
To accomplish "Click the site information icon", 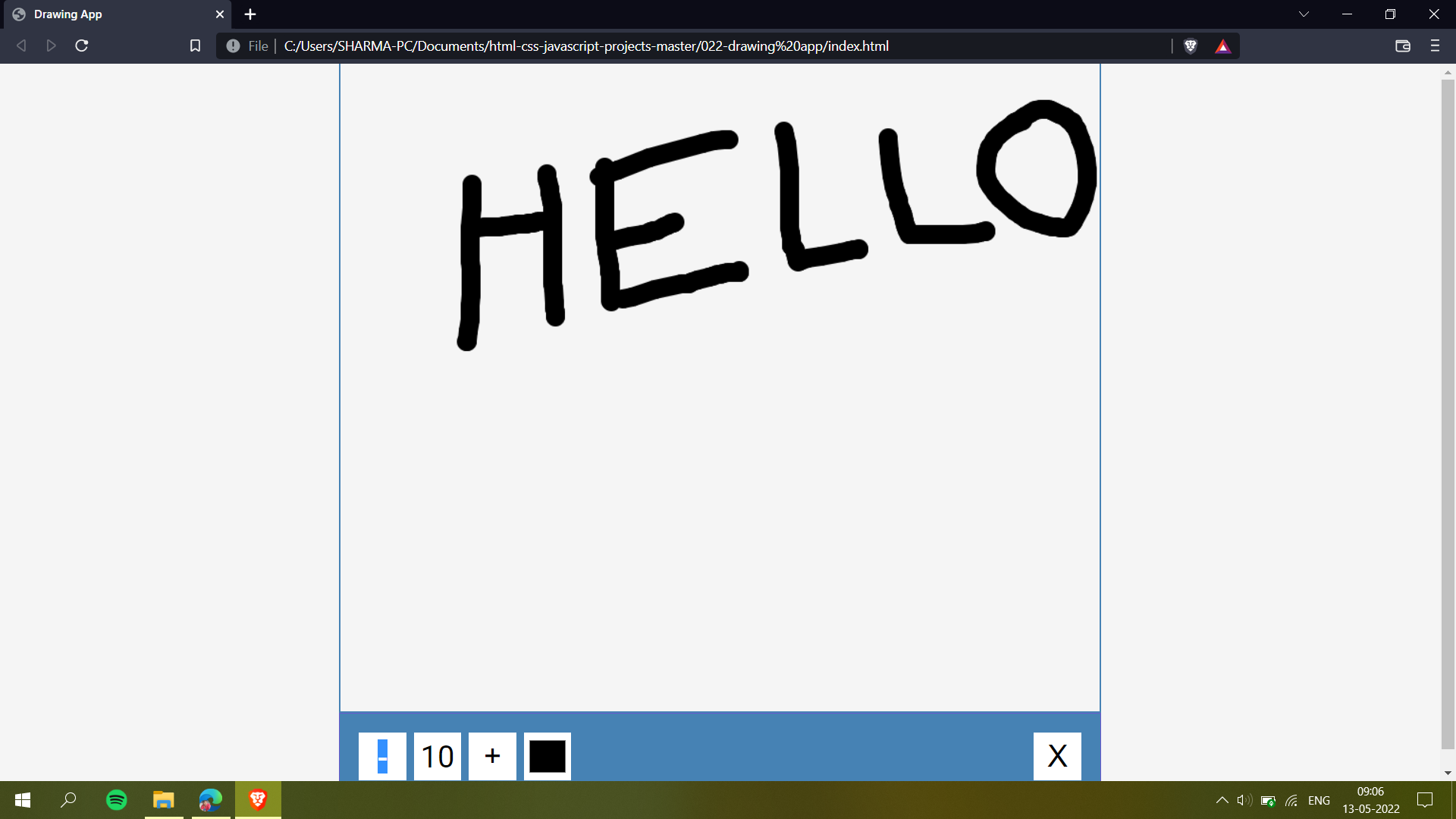I will 233,45.
